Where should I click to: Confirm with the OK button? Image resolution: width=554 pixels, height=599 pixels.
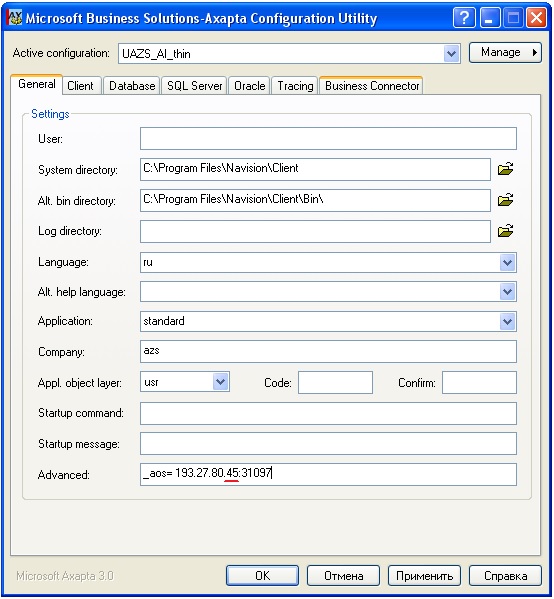[x=262, y=575]
